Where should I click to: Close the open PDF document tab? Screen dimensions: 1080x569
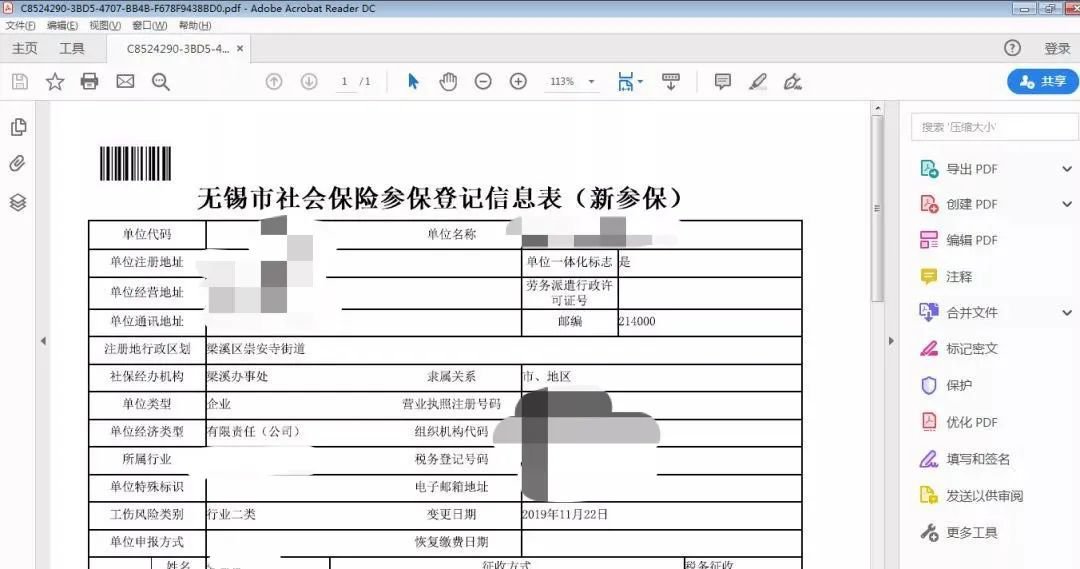tap(240, 48)
